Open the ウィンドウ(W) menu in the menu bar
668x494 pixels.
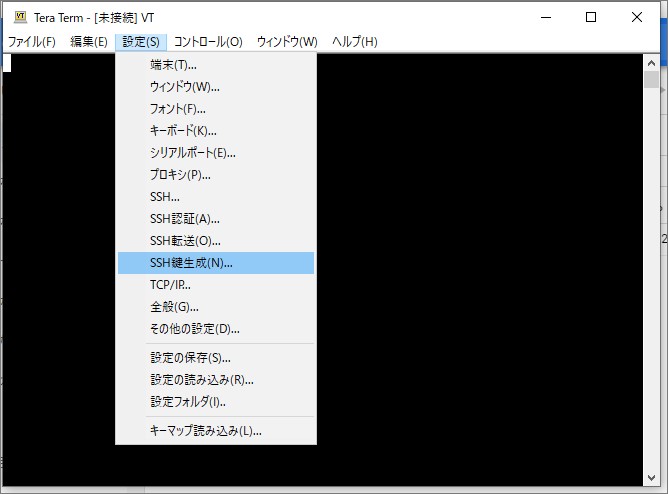tap(287, 42)
